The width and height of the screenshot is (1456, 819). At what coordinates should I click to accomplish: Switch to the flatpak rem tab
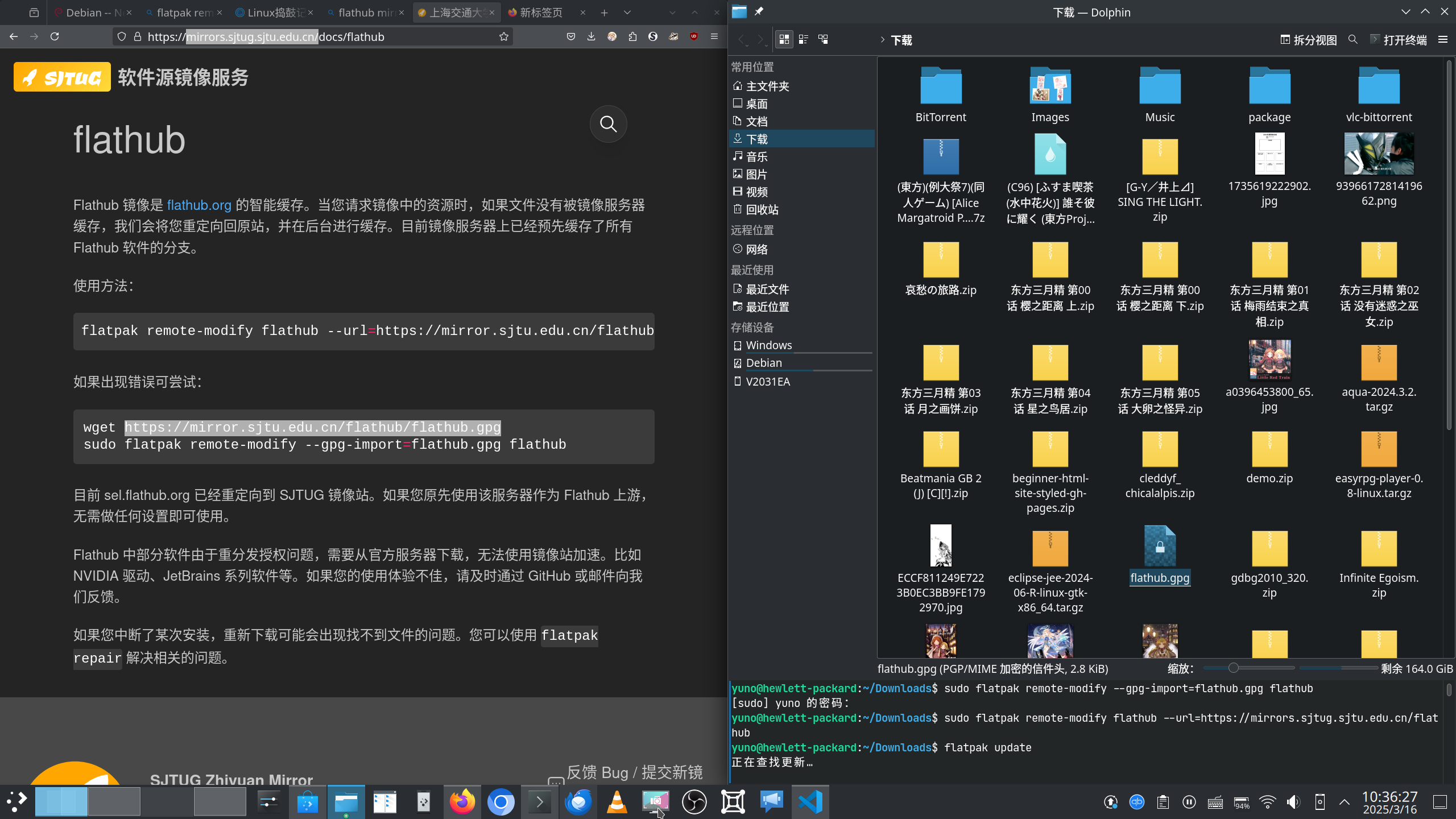point(183,13)
